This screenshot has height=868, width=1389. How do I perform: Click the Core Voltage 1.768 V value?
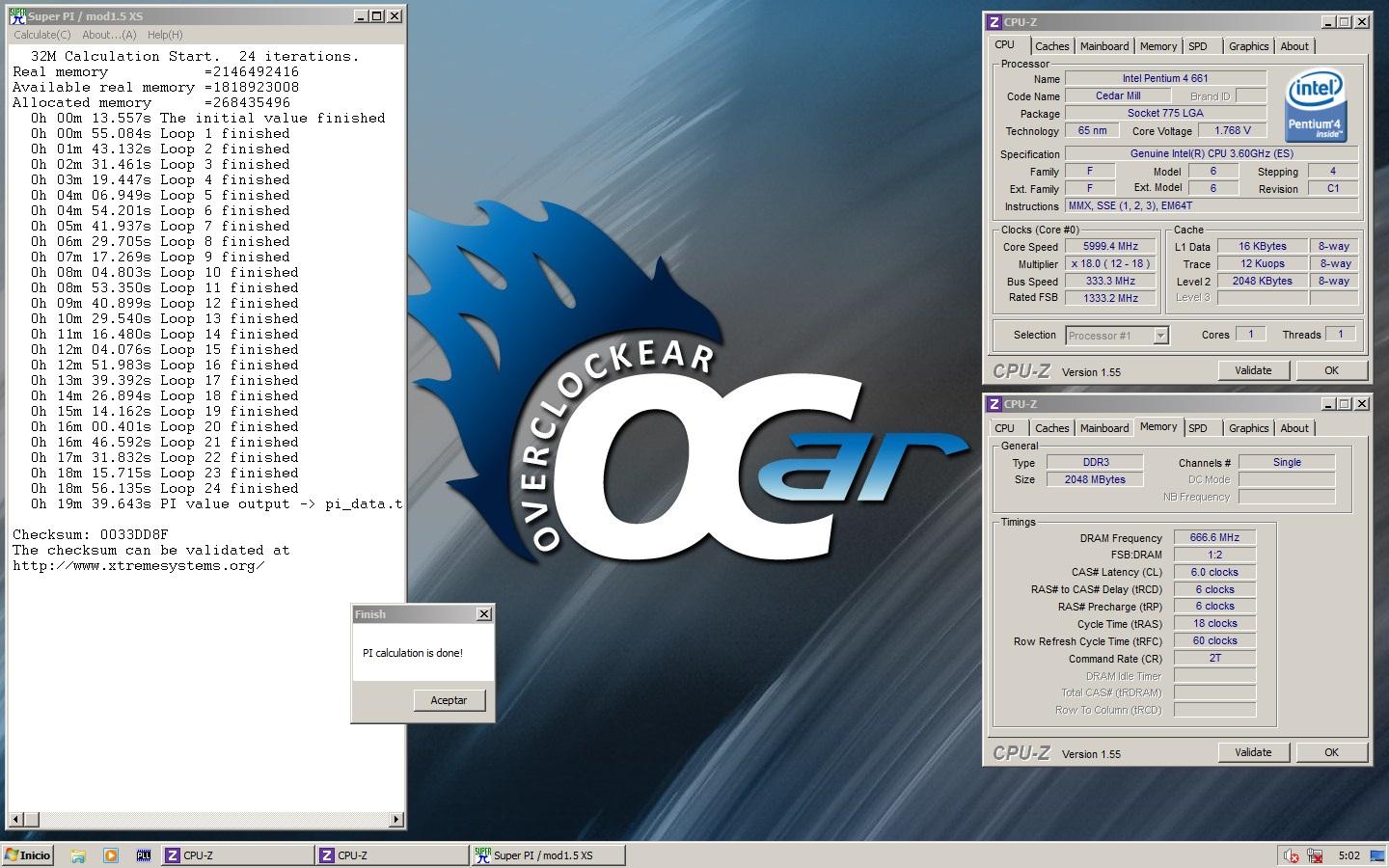pyautogui.click(x=1232, y=130)
